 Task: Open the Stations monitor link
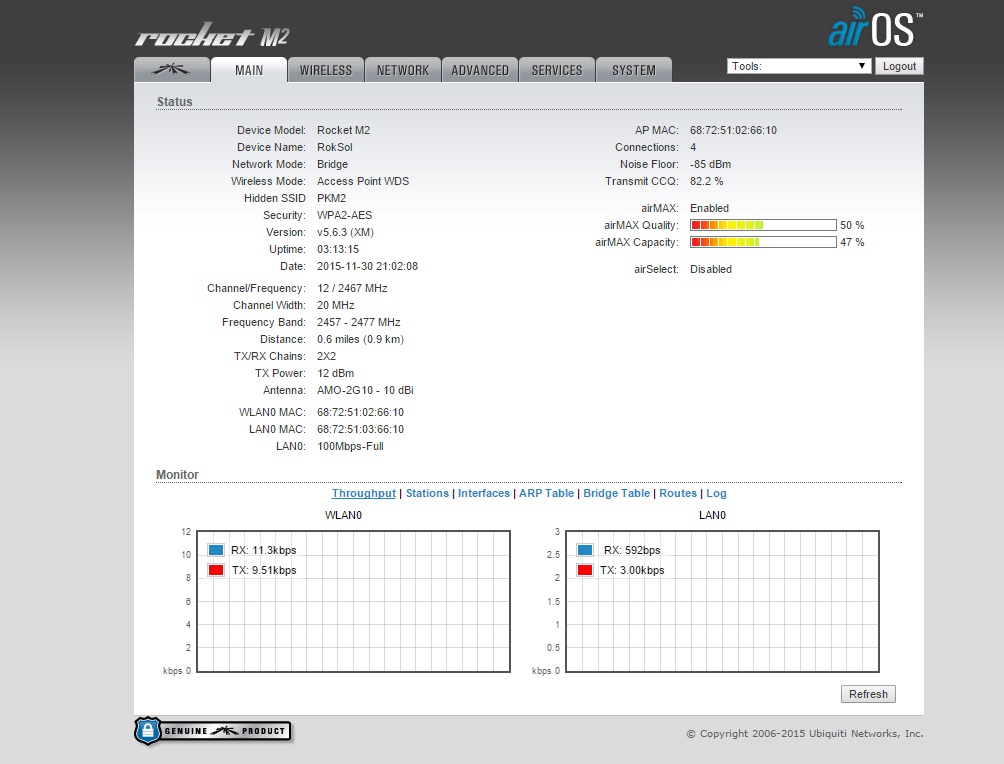click(x=427, y=493)
